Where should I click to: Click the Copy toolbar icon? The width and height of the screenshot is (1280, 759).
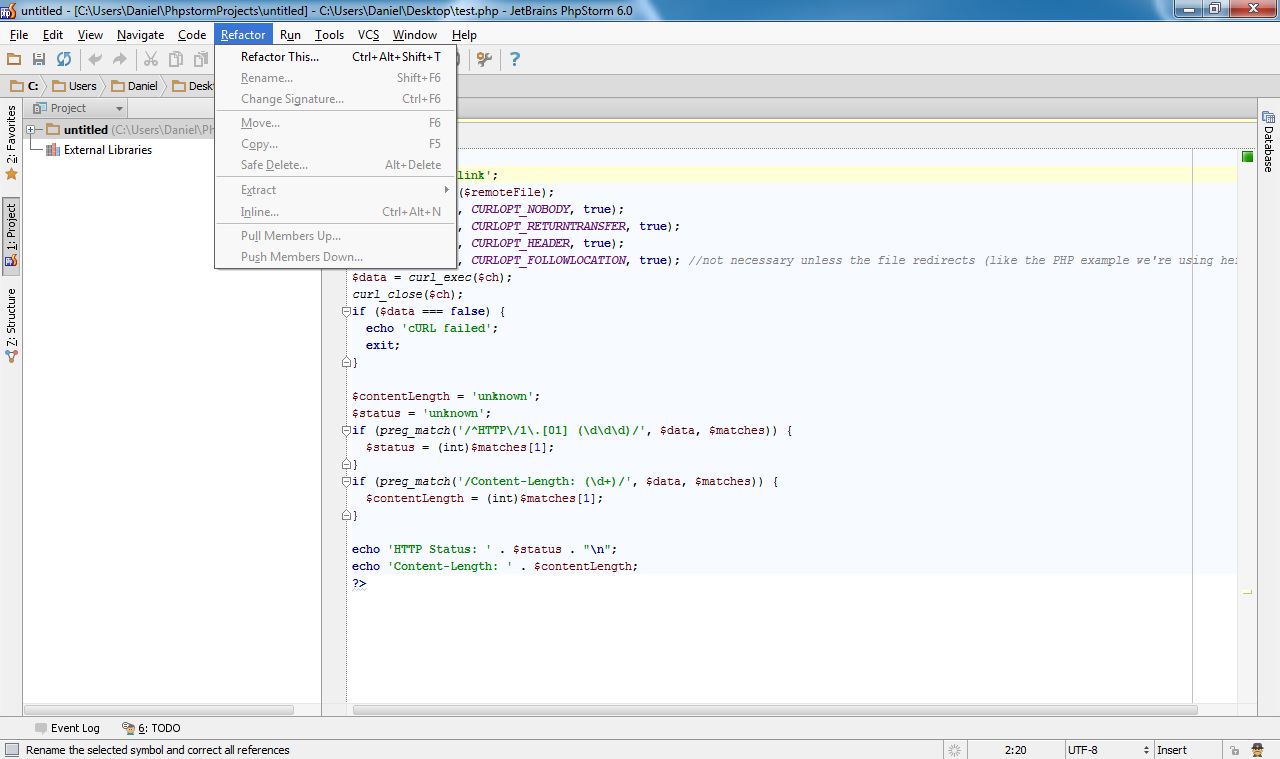[x=176, y=60]
